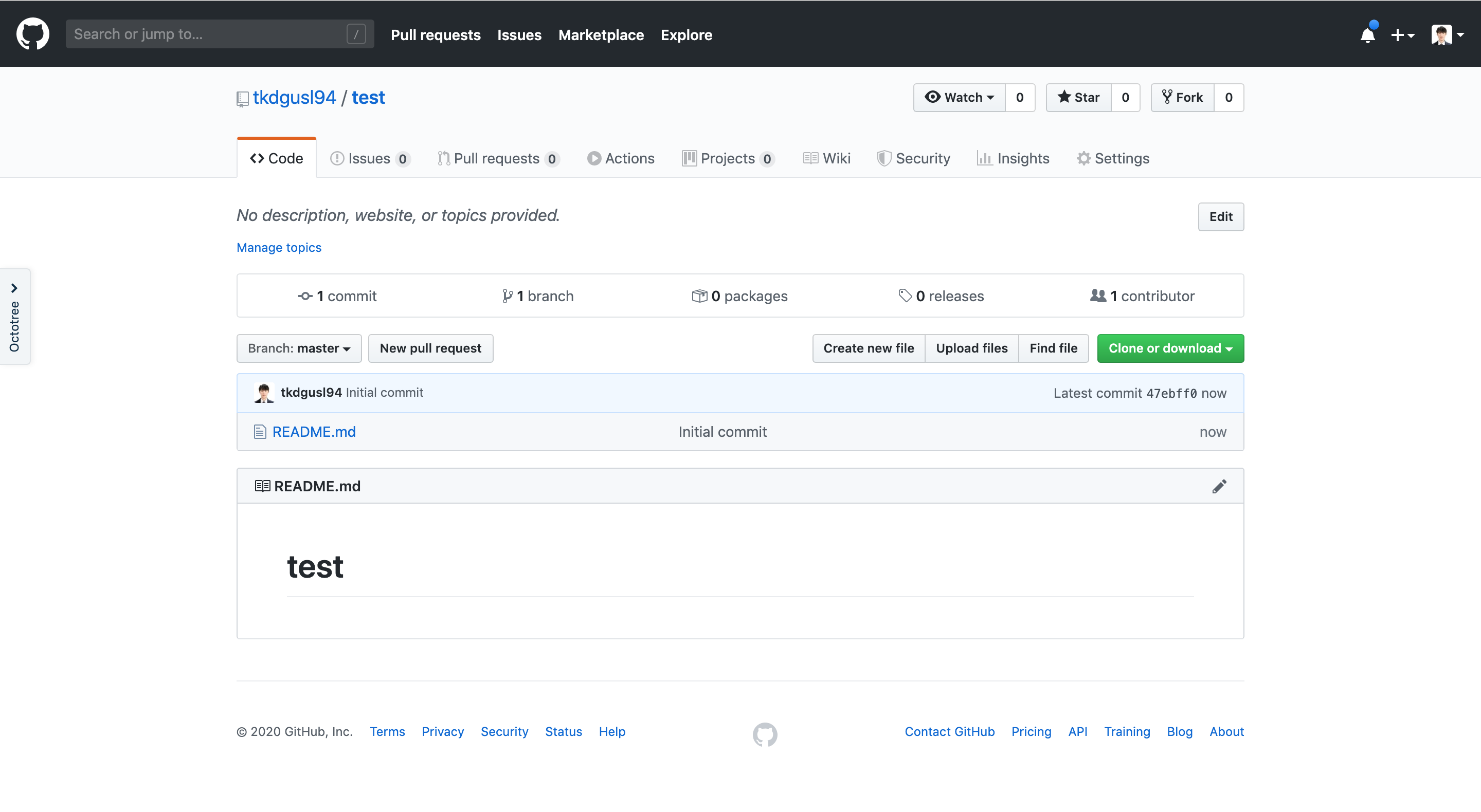1481x812 pixels.
Task: Open the notifications bell
Action: 1368,35
